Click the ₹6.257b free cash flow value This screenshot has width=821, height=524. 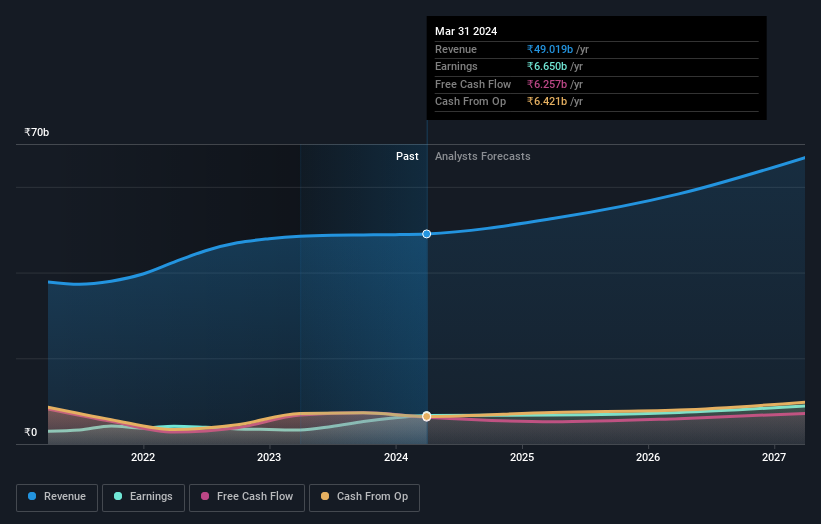click(x=547, y=84)
